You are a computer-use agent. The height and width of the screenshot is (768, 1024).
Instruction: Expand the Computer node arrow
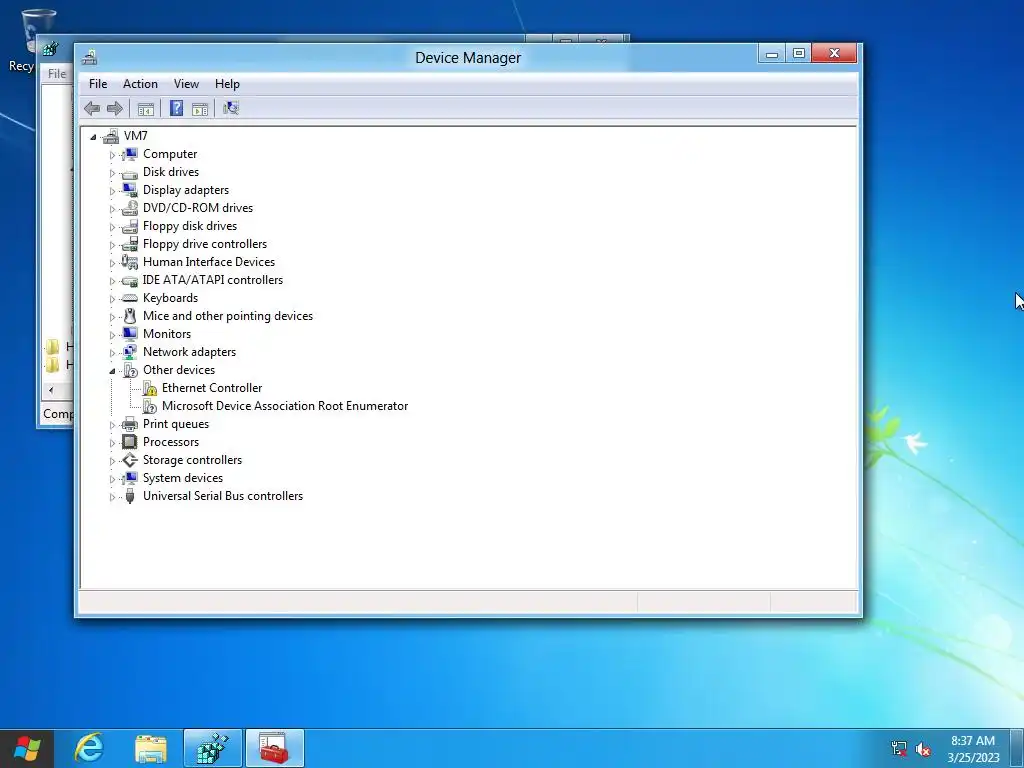[x=112, y=155]
